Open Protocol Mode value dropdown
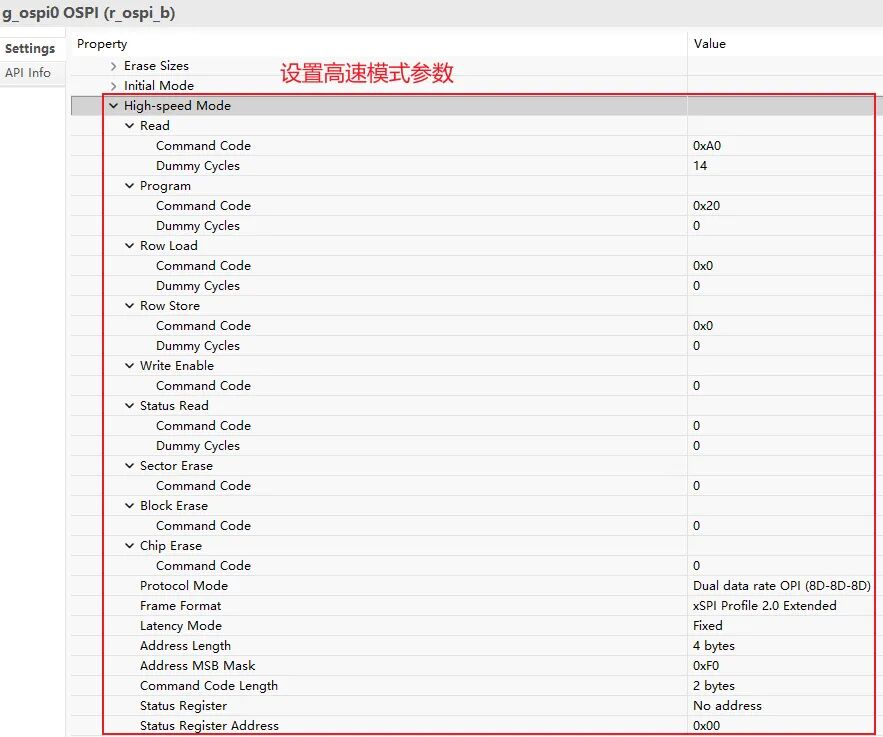This screenshot has height=737, width=883. pos(781,586)
